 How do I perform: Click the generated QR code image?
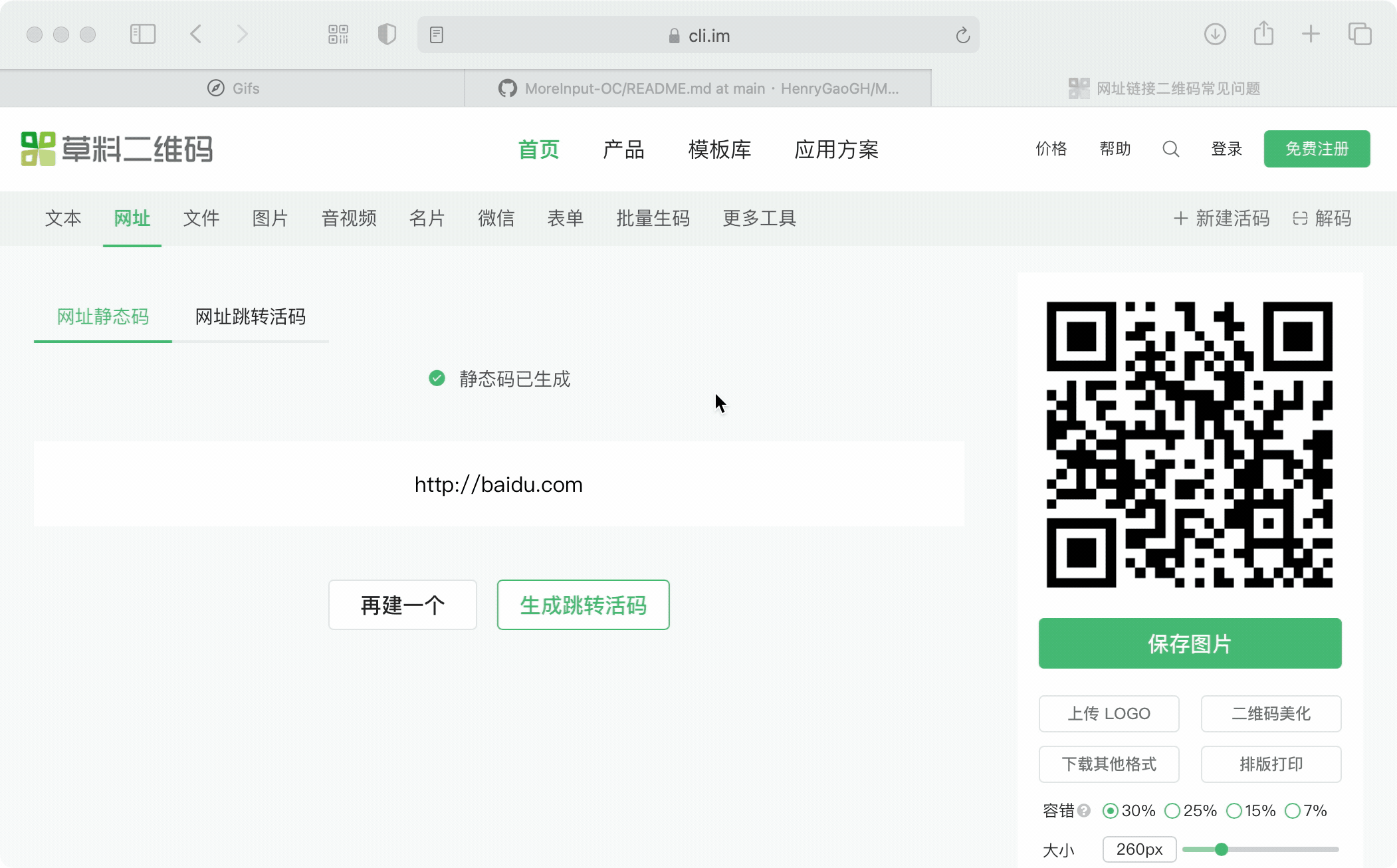pyautogui.click(x=1190, y=445)
